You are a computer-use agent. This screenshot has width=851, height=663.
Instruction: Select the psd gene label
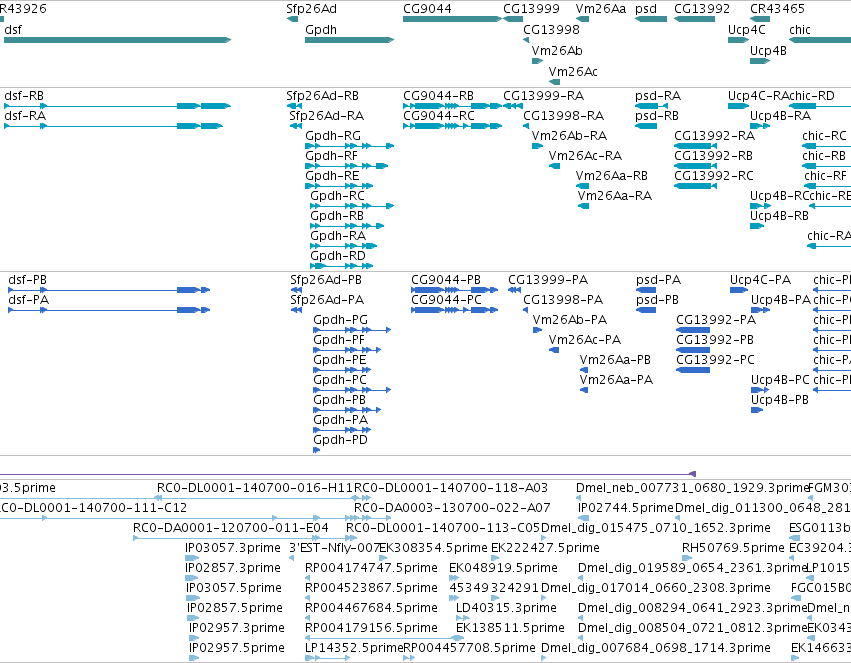click(x=646, y=9)
